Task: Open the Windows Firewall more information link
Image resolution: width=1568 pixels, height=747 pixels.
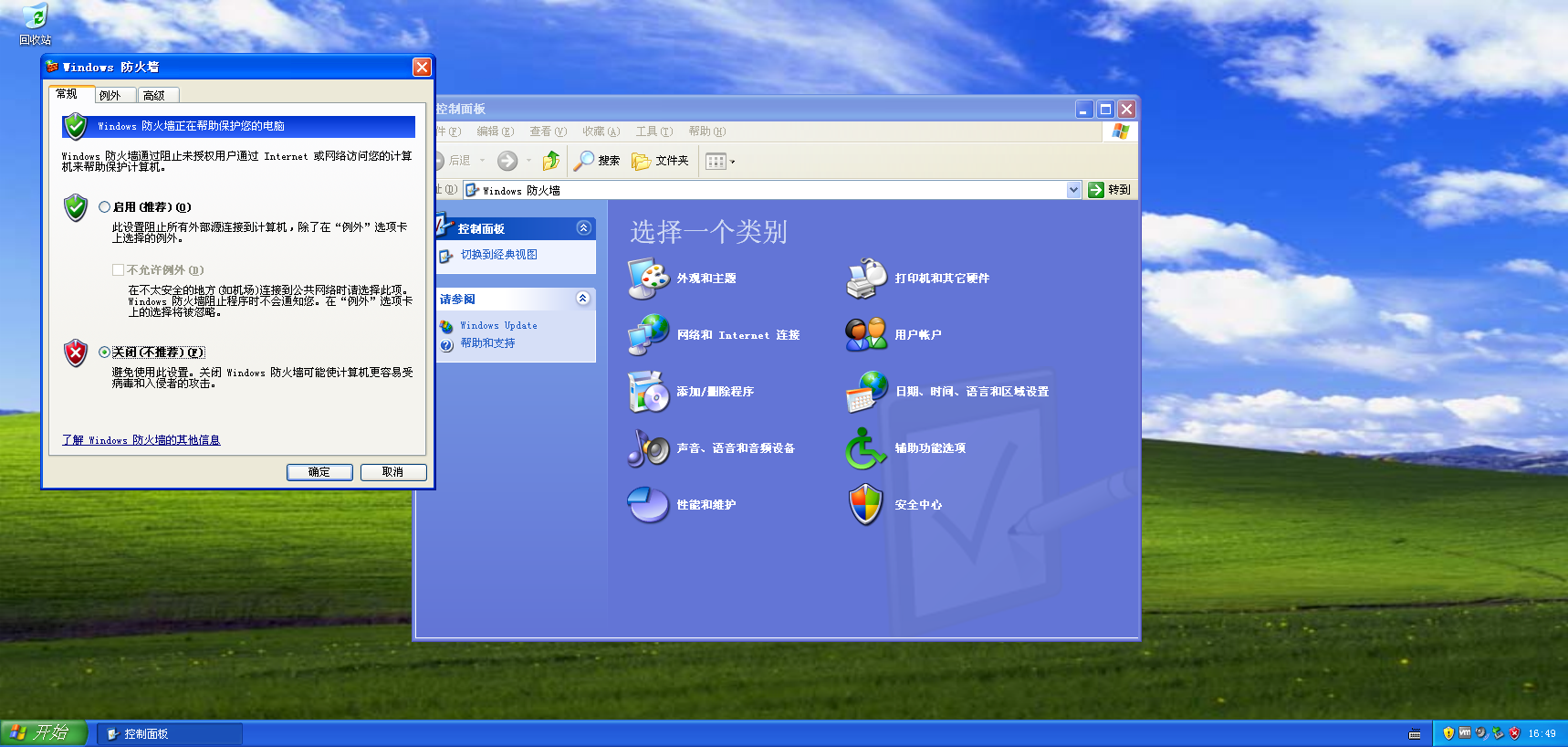Action: (x=141, y=440)
